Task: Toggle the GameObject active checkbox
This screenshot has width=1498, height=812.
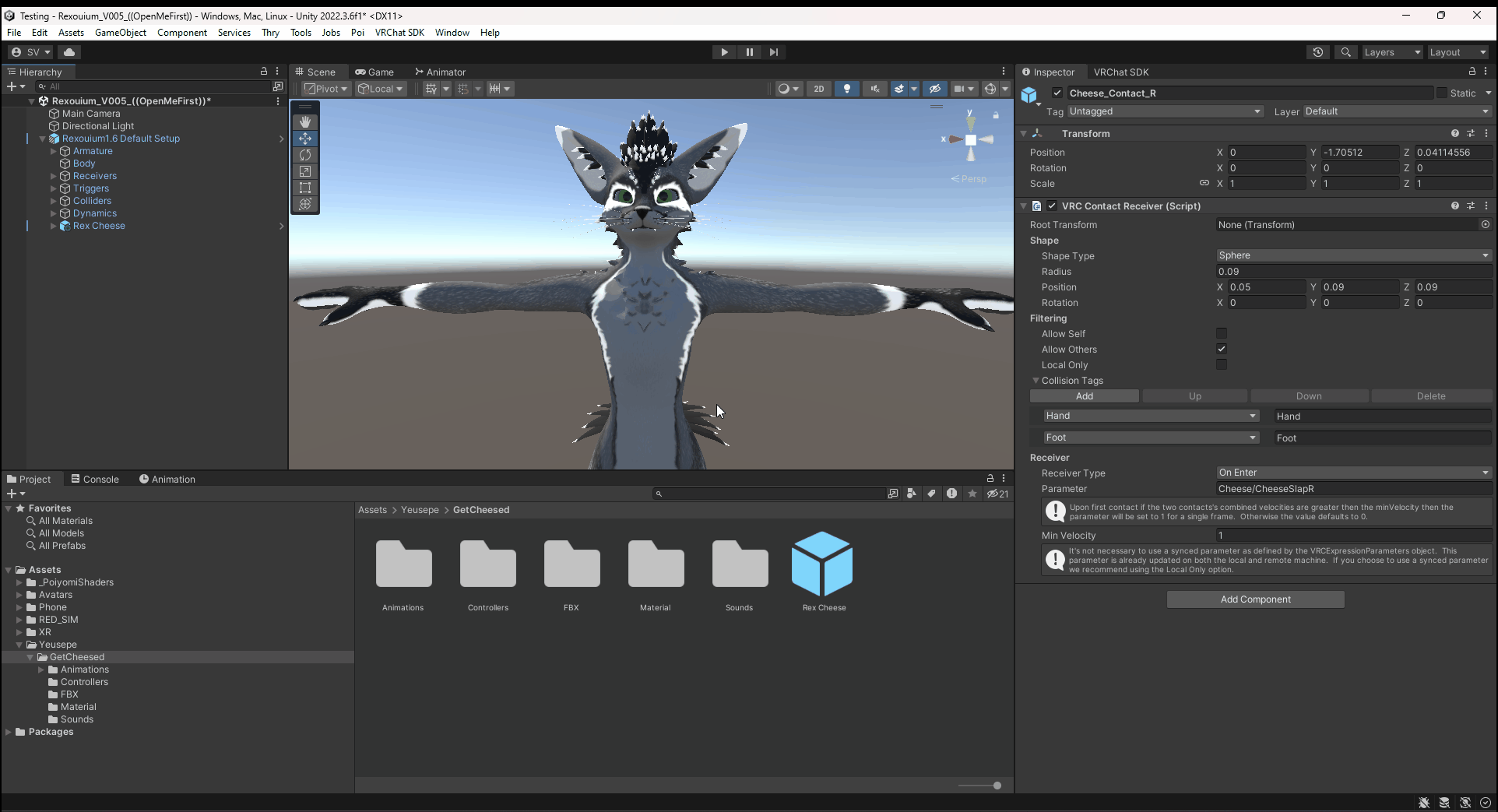Action: [1057, 93]
